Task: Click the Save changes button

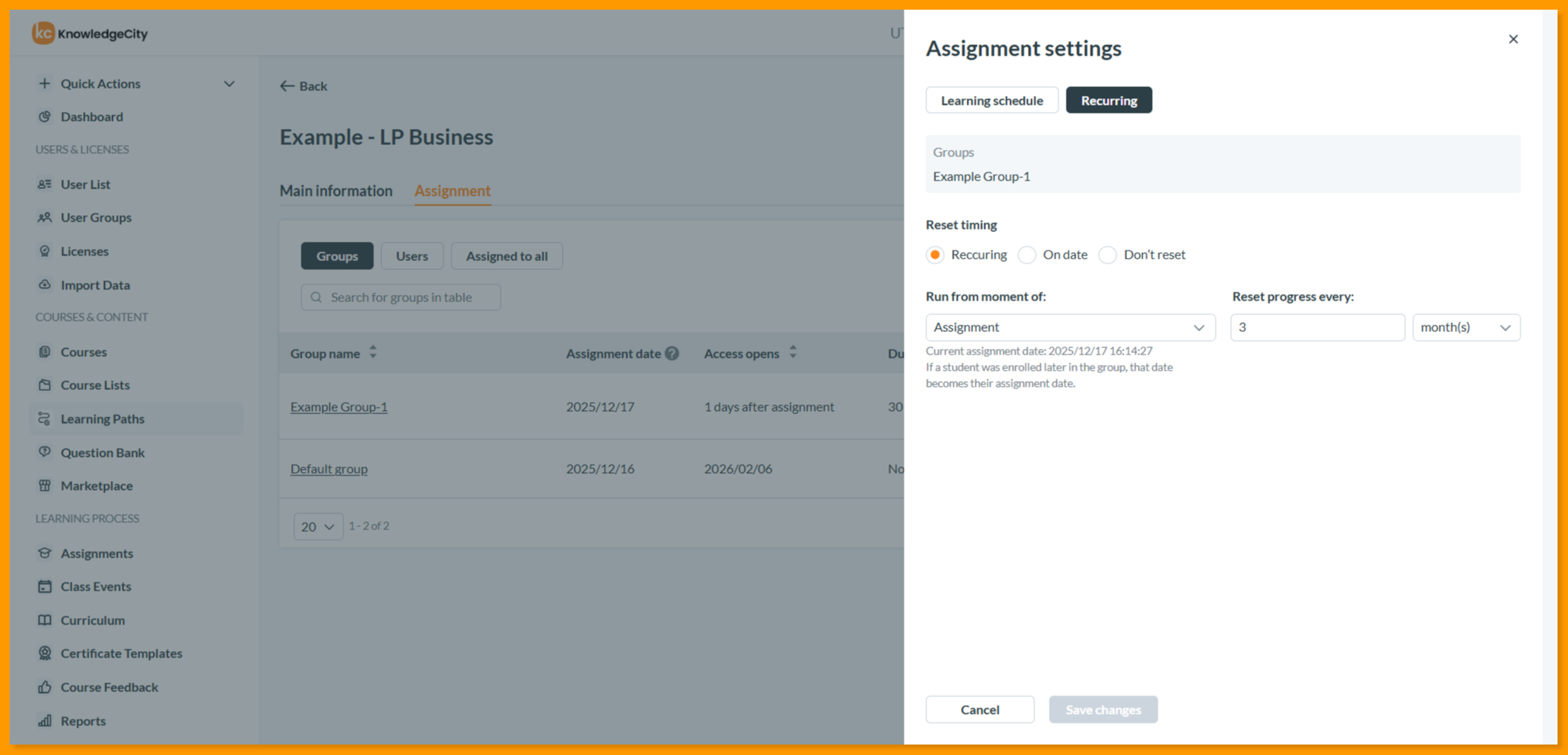Action: pos(1103,710)
